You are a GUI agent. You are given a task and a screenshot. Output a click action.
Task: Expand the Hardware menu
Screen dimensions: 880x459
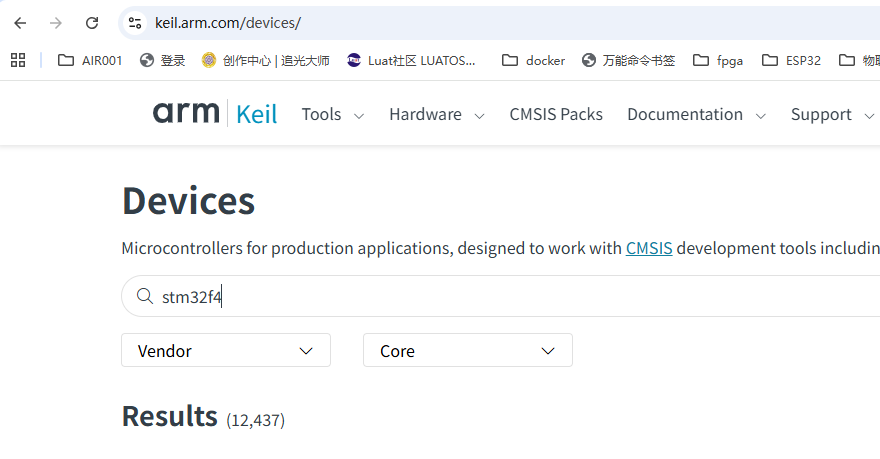(x=437, y=114)
